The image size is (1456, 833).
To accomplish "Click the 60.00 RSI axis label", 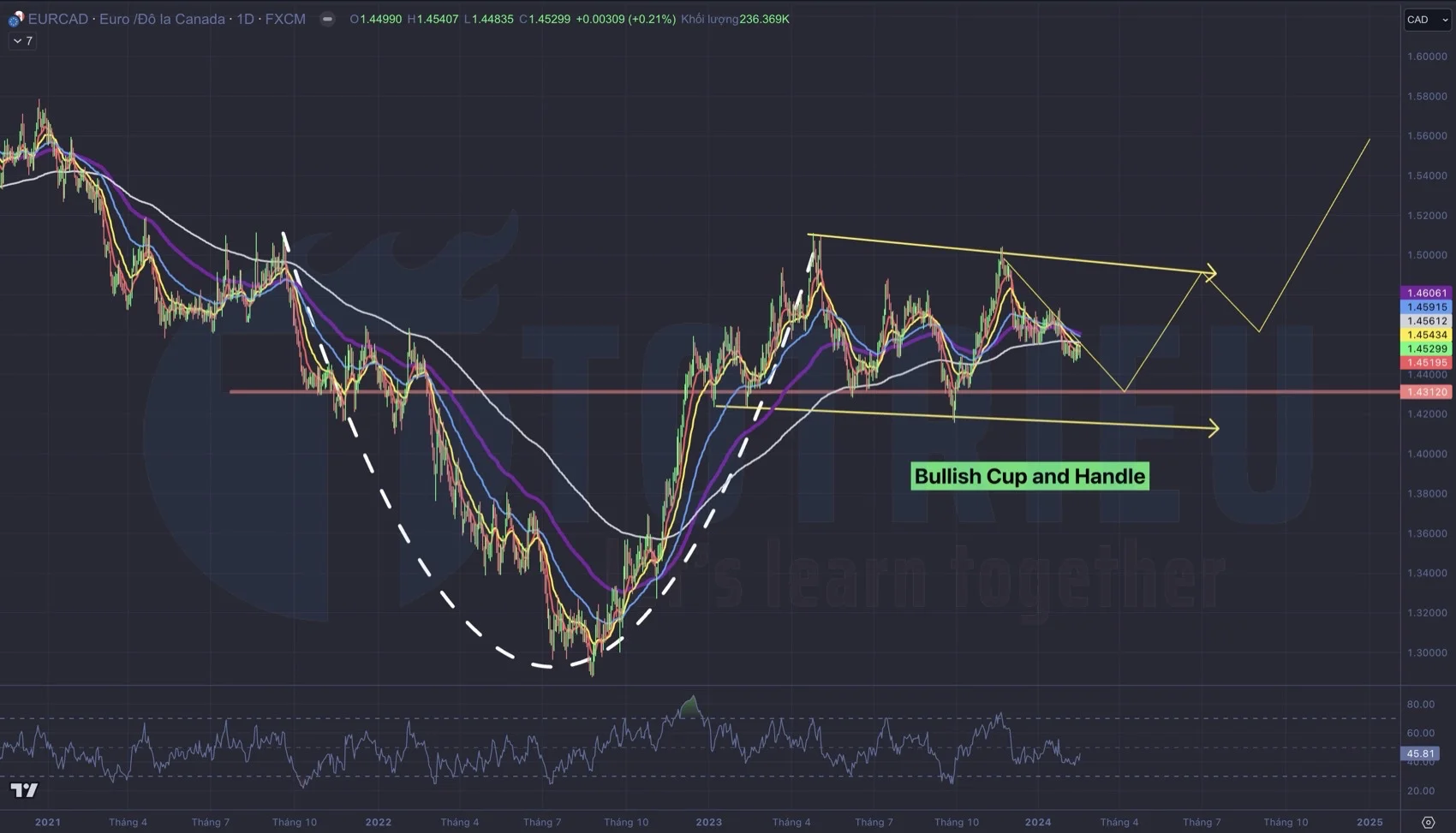I will pyautogui.click(x=1420, y=733).
